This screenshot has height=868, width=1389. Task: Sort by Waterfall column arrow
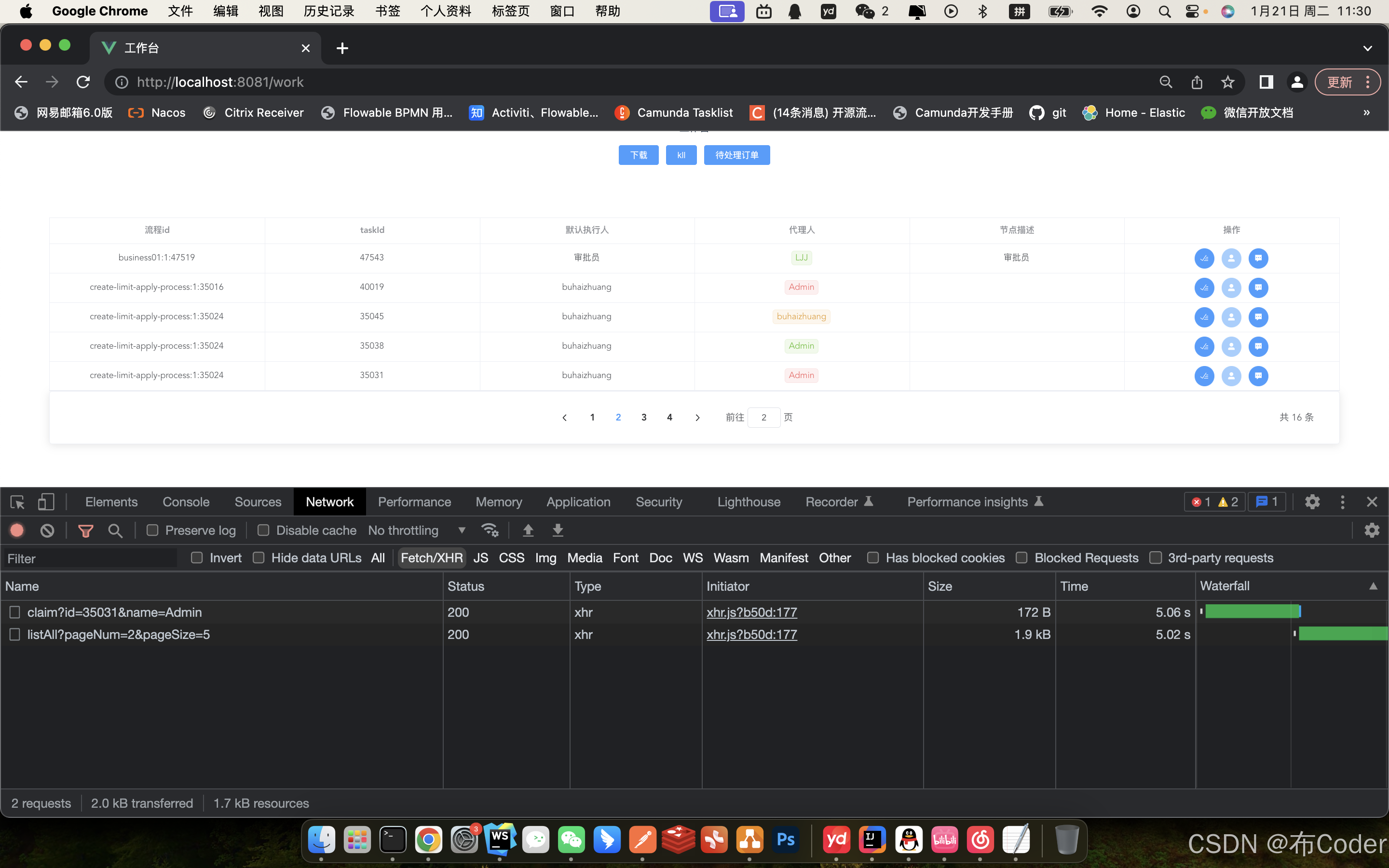(x=1373, y=586)
